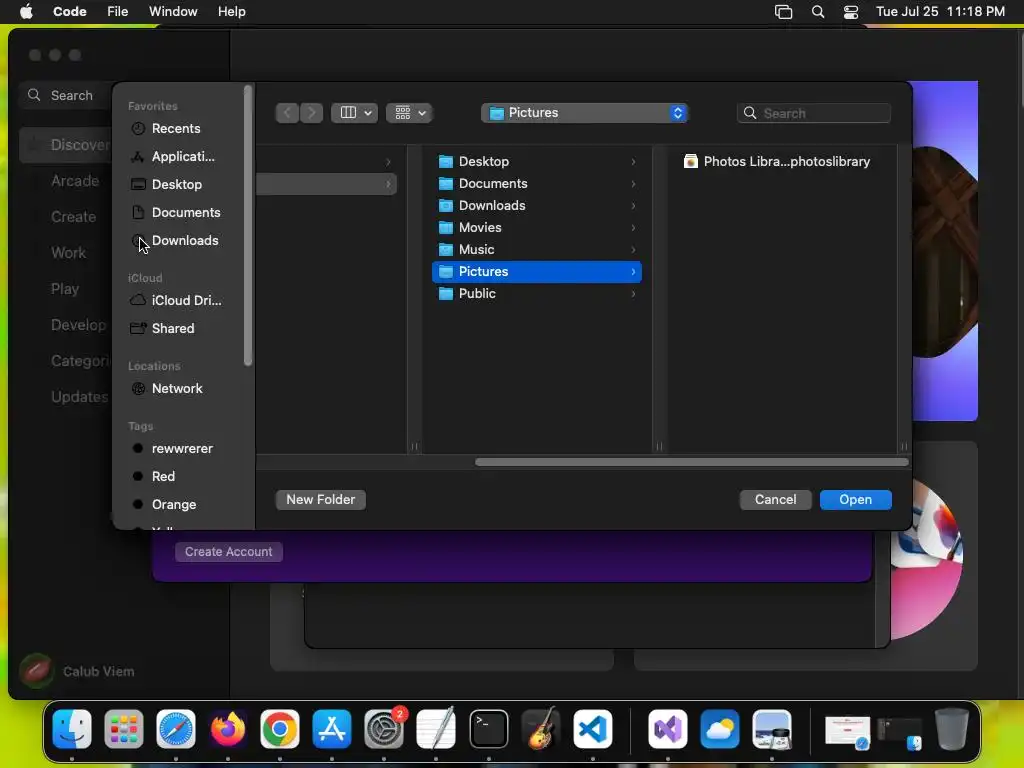Select the Movies folder

(x=537, y=228)
